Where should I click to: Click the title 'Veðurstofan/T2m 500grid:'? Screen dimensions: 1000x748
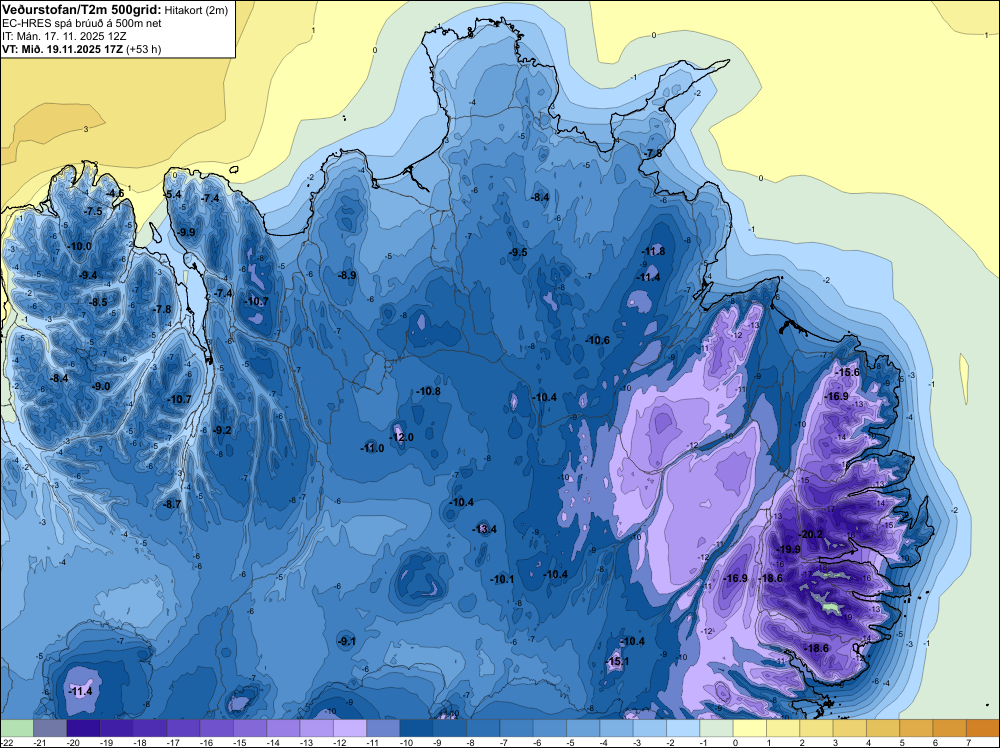82,9
